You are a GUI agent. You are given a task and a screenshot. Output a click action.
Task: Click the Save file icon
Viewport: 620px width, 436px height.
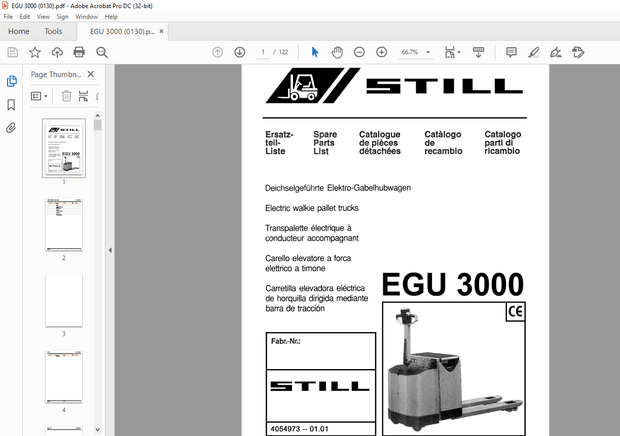click(12, 52)
